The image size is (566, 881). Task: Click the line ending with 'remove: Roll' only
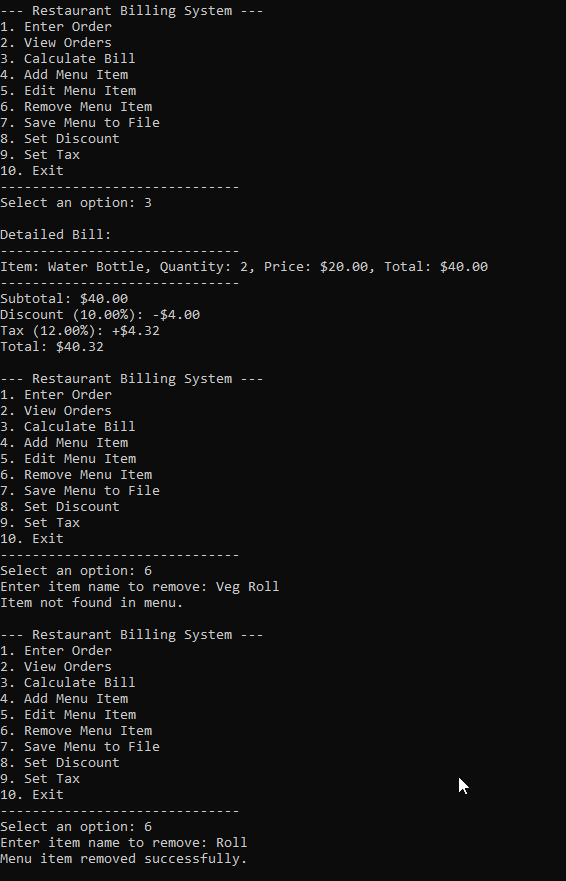pyautogui.click(x=124, y=843)
